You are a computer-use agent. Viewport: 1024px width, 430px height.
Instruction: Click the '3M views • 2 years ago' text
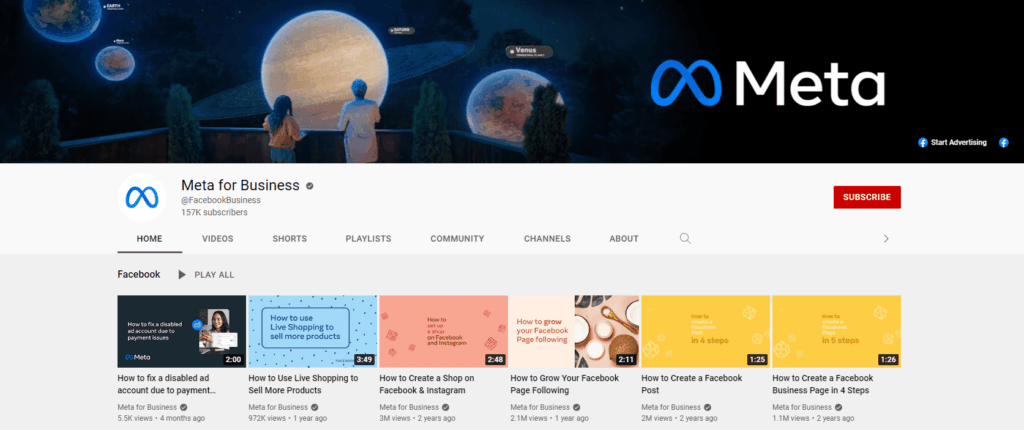point(417,418)
